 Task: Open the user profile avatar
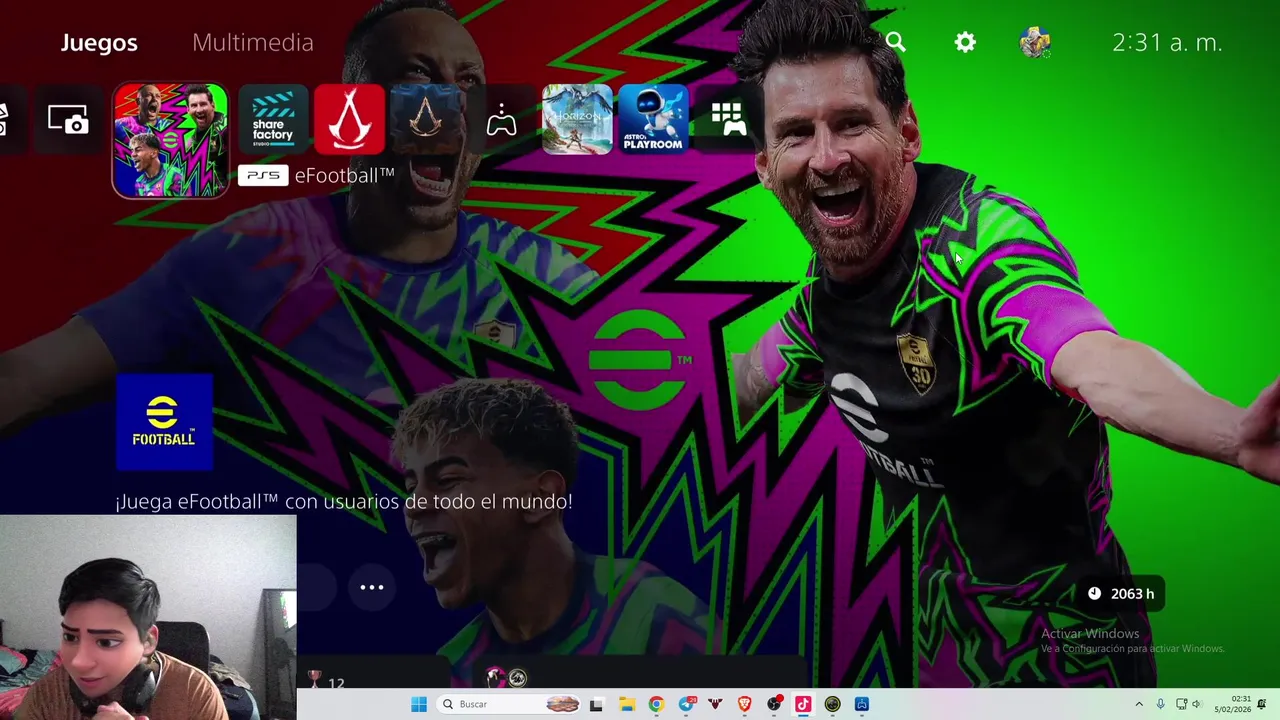pyautogui.click(x=1035, y=42)
